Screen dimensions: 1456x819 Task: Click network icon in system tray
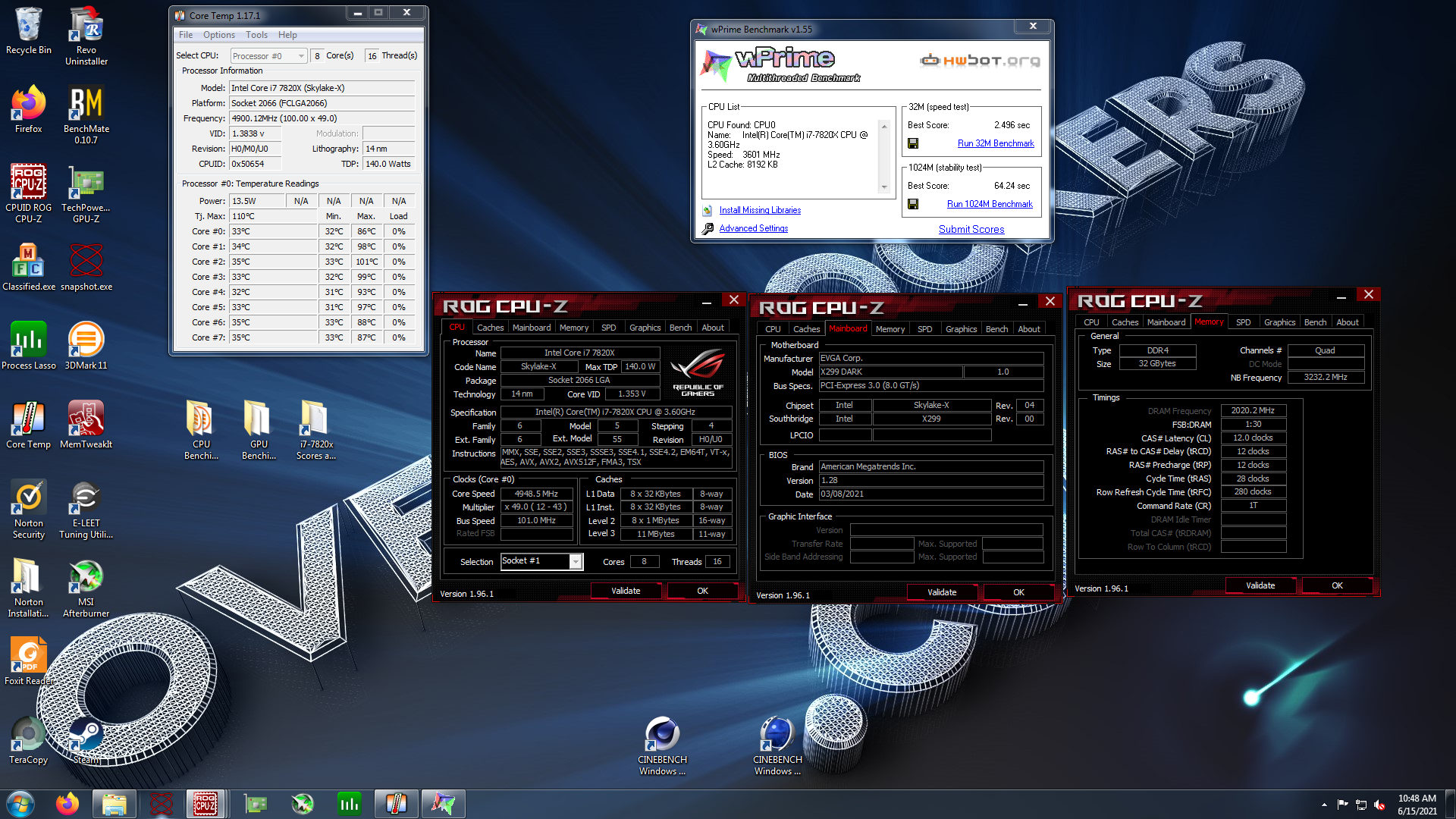(1360, 805)
